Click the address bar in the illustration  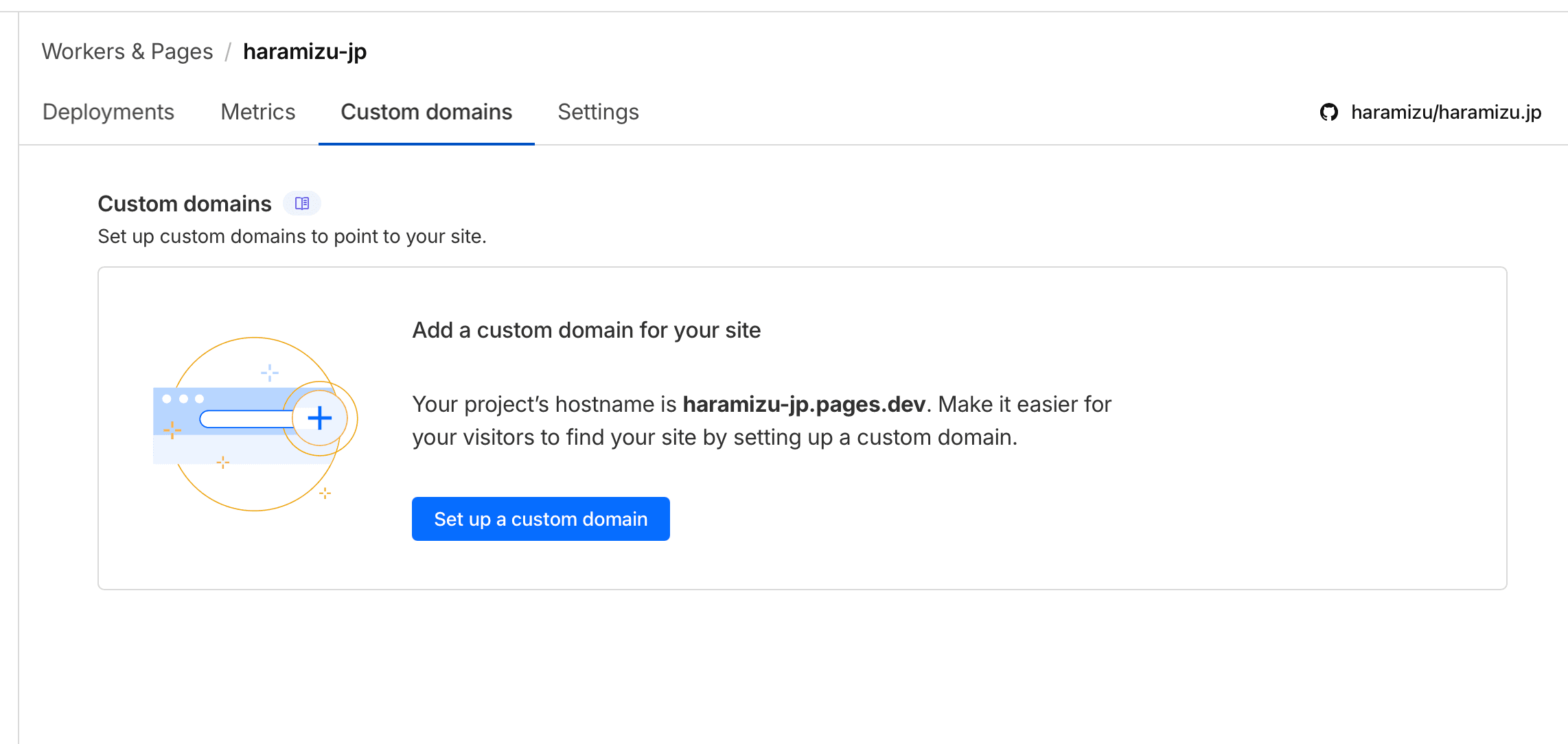tap(246, 419)
